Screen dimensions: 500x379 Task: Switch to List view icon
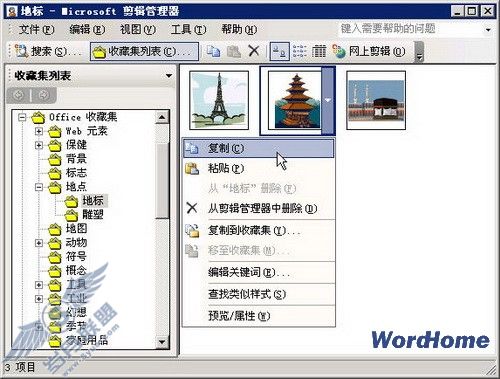299,51
